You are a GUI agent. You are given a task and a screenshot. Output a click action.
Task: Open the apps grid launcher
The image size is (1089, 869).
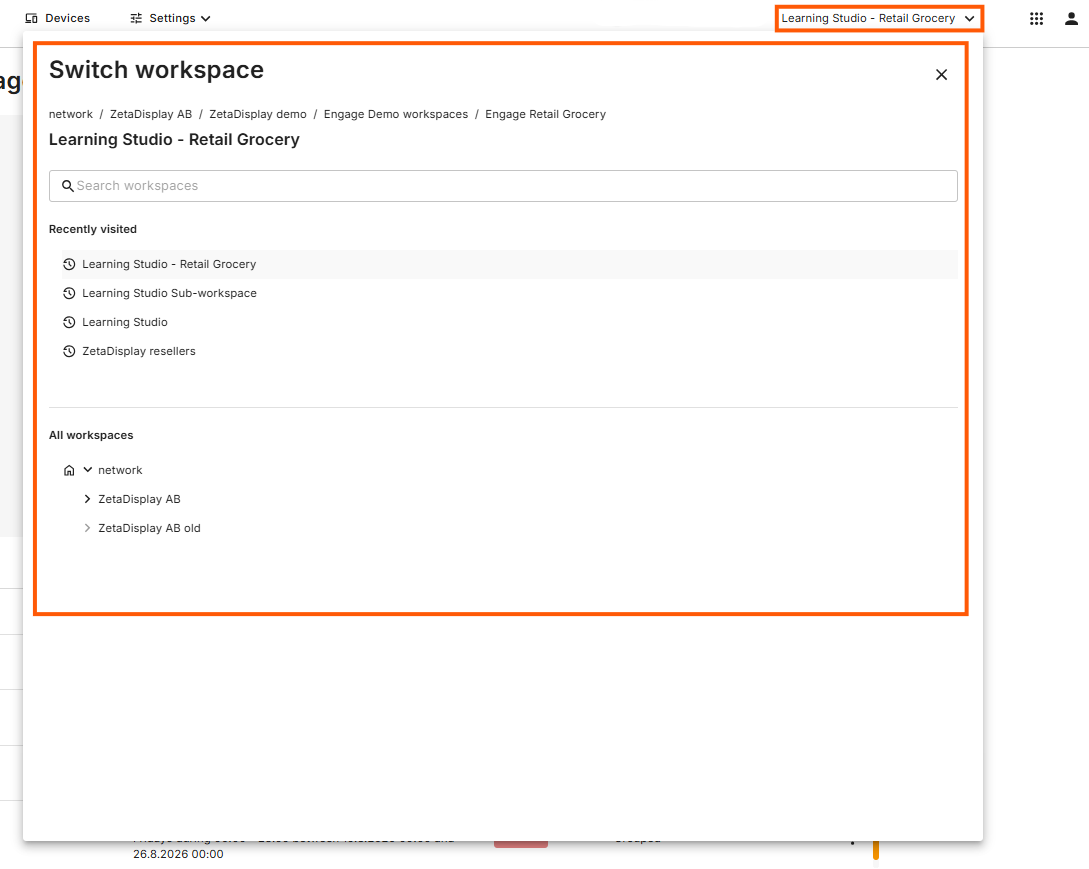1036,19
